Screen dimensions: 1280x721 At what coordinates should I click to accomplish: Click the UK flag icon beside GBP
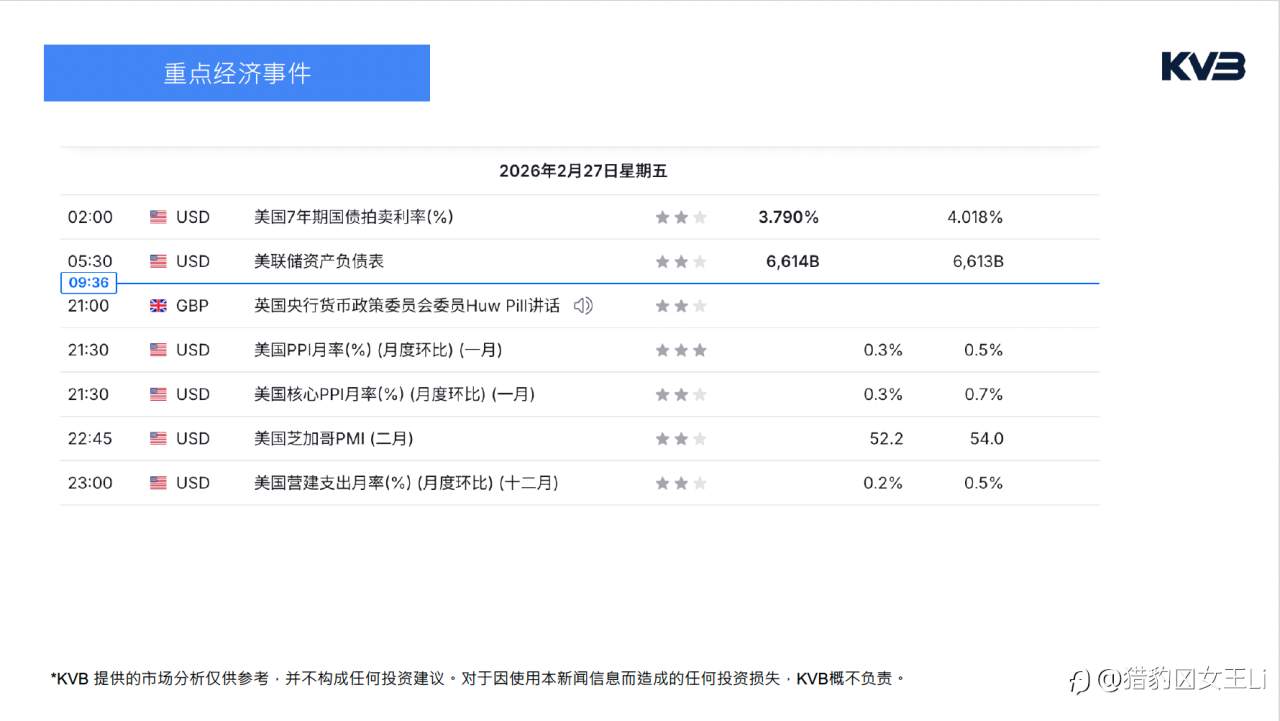[158, 305]
